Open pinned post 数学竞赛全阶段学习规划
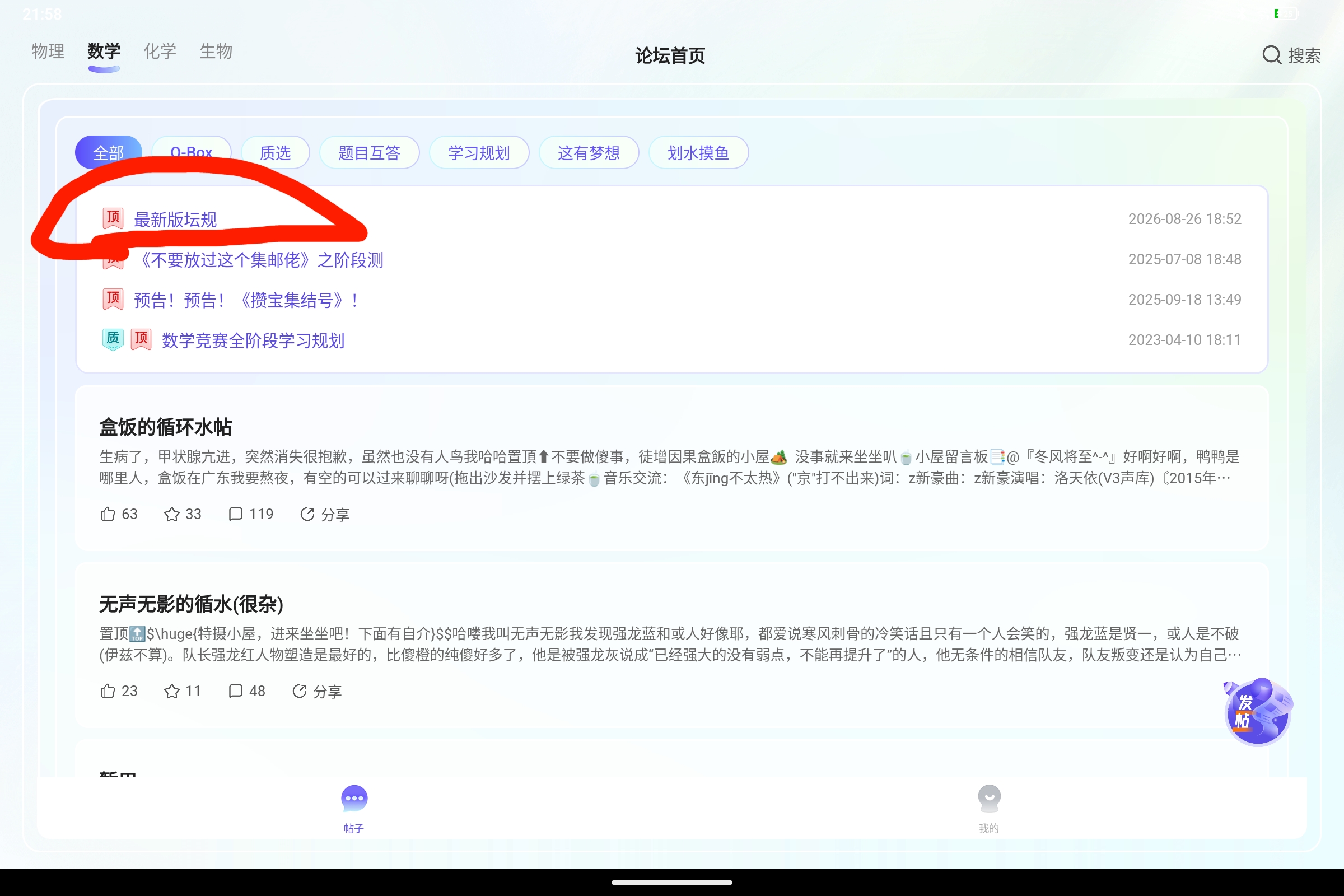Image resolution: width=1344 pixels, height=896 pixels. pyautogui.click(x=253, y=340)
